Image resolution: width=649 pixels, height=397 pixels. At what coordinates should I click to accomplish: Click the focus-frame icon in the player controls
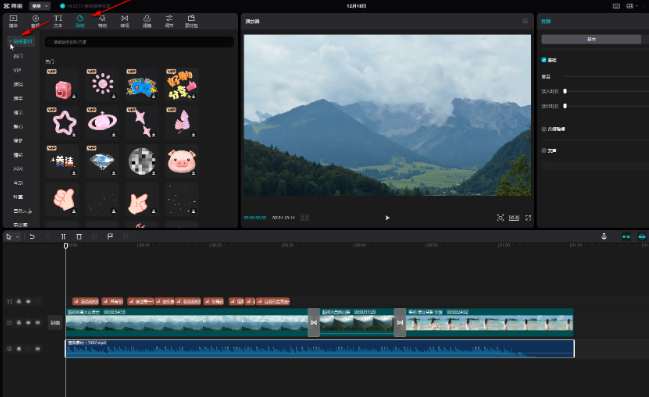(x=500, y=218)
